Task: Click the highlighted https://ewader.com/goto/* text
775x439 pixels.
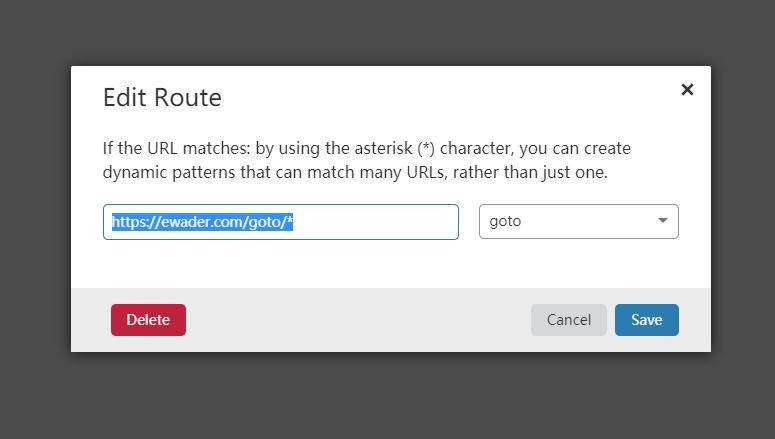Action: click(x=203, y=222)
